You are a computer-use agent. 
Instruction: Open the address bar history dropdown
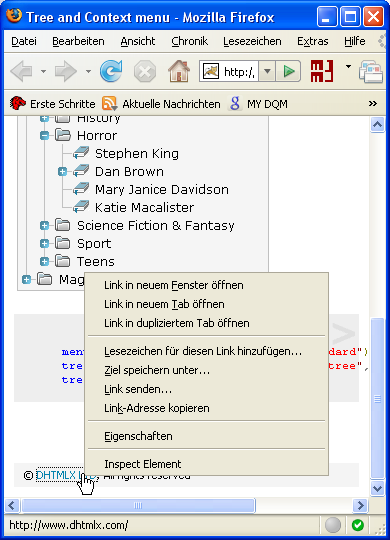point(267,72)
